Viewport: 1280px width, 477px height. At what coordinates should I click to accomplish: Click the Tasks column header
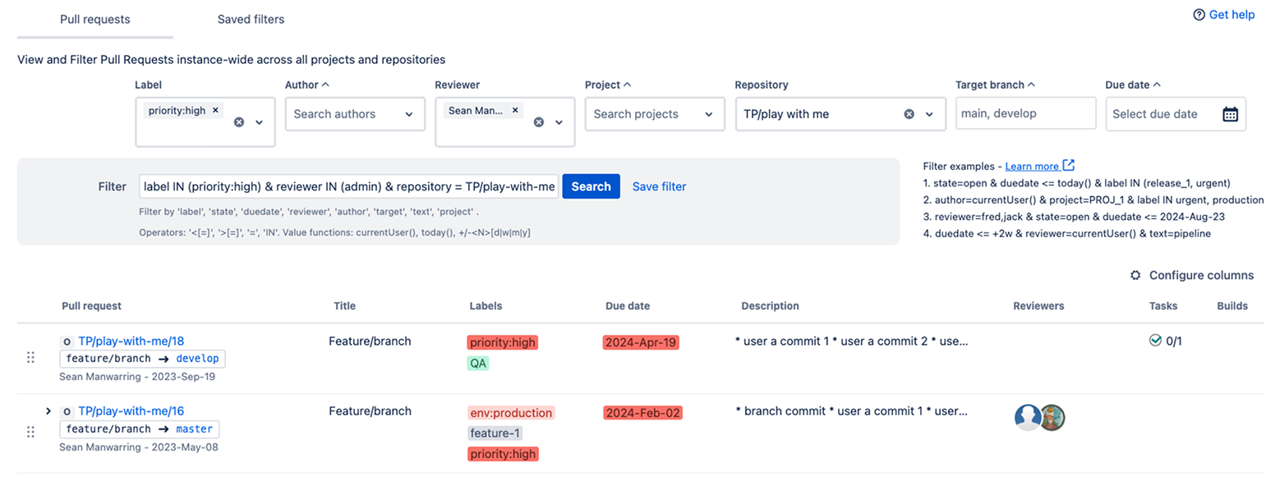[x=1163, y=306]
